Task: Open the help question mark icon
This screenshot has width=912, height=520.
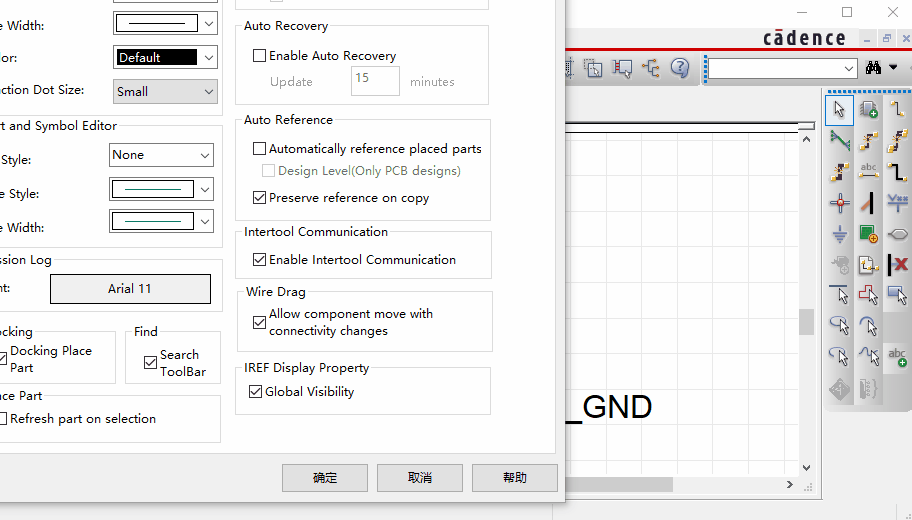Action: pos(680,68)
